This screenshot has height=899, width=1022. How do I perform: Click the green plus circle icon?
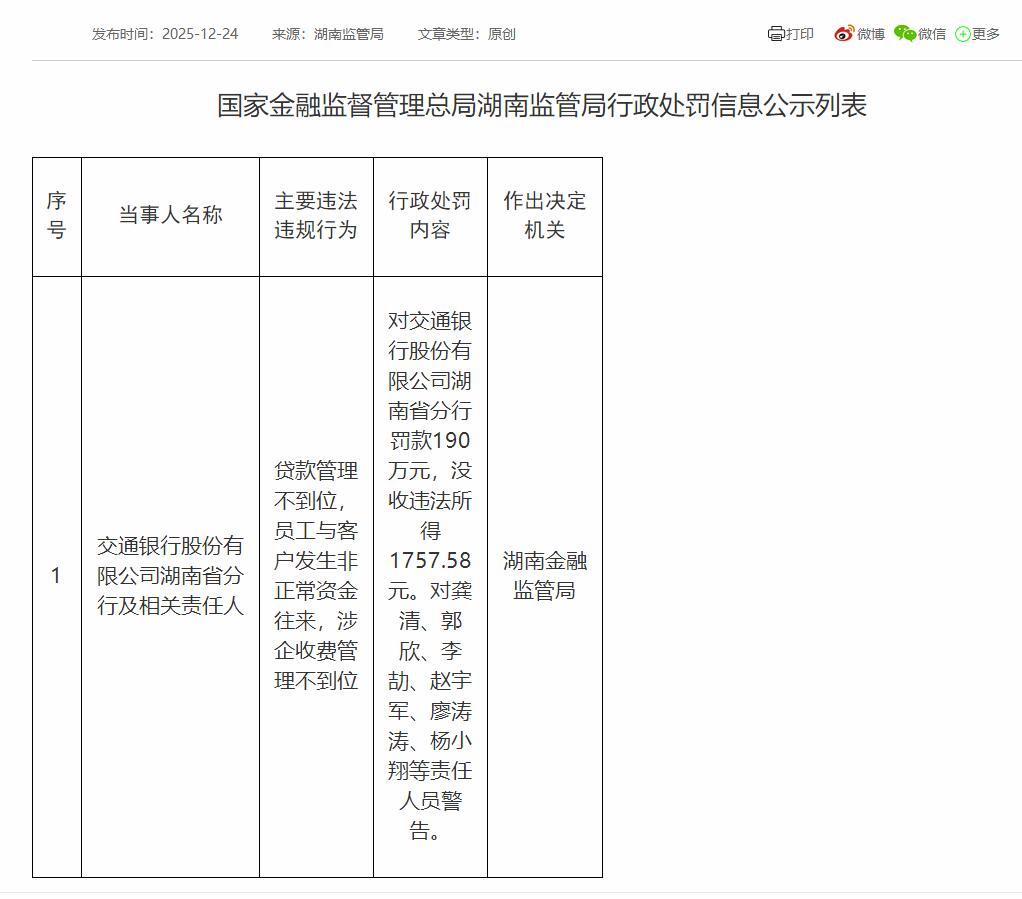pos(962,34)
